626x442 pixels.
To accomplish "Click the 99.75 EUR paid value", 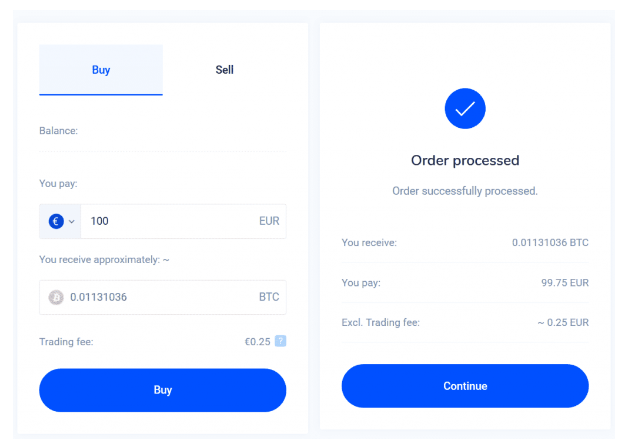I will (x=565, y=283).
